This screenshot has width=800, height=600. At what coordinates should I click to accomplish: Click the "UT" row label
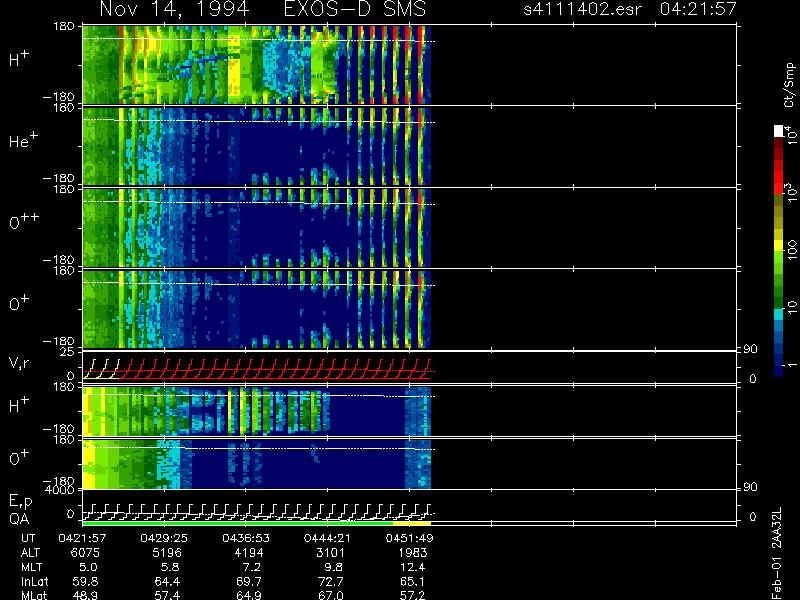(x=29, y=538)
